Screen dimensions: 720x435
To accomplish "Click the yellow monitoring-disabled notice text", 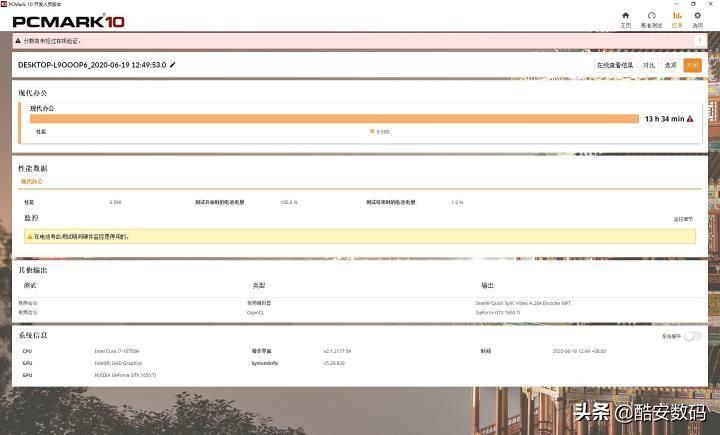I will point(81,237).
